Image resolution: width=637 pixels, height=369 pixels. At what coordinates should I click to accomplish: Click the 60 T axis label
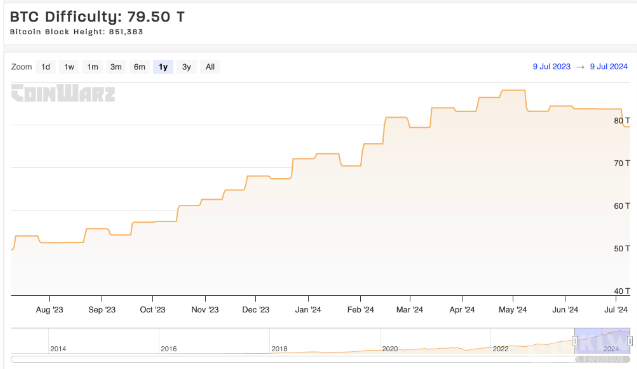point(622,206)
